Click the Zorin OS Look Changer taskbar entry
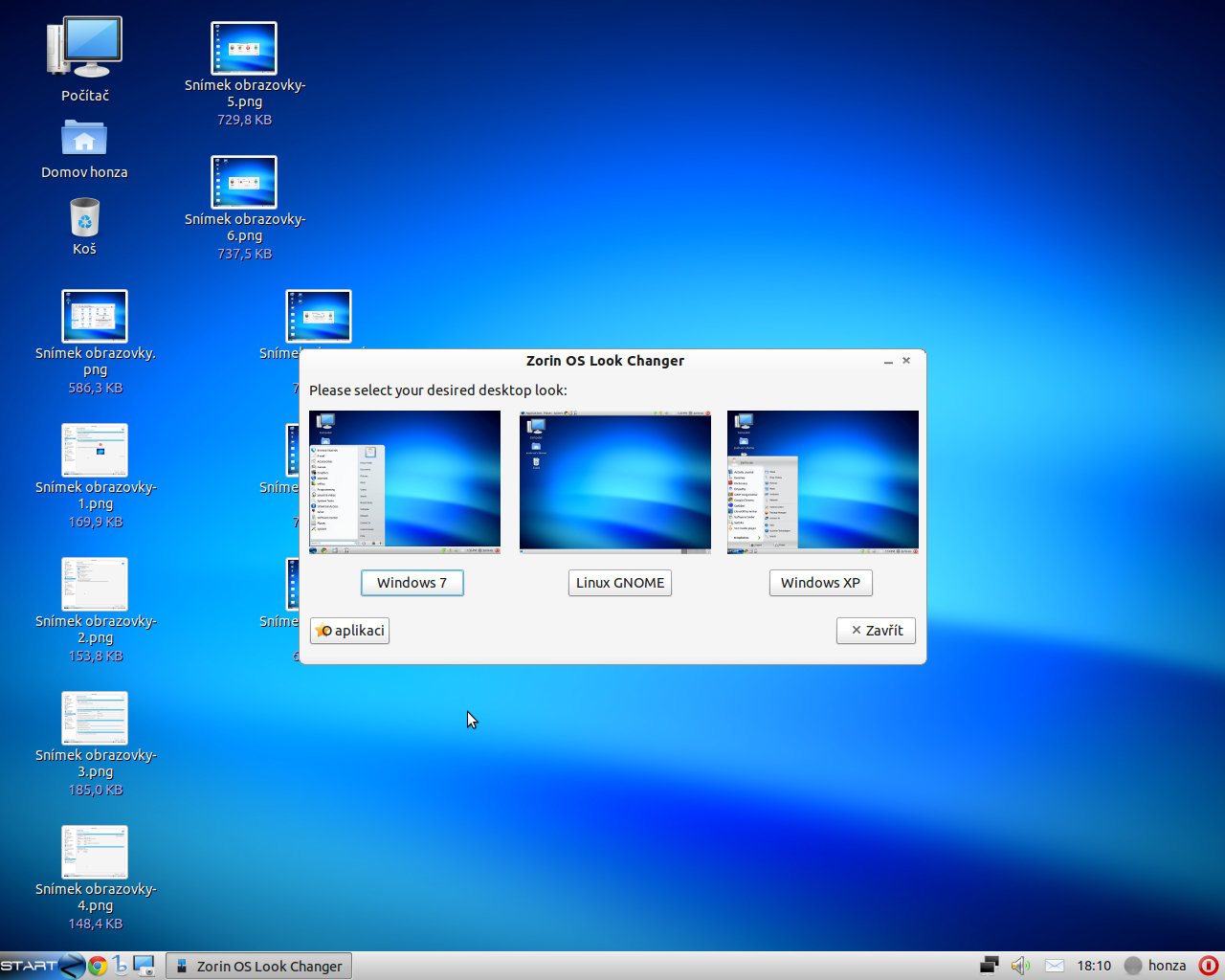The image size is (1225, 980). pos(258,966)
